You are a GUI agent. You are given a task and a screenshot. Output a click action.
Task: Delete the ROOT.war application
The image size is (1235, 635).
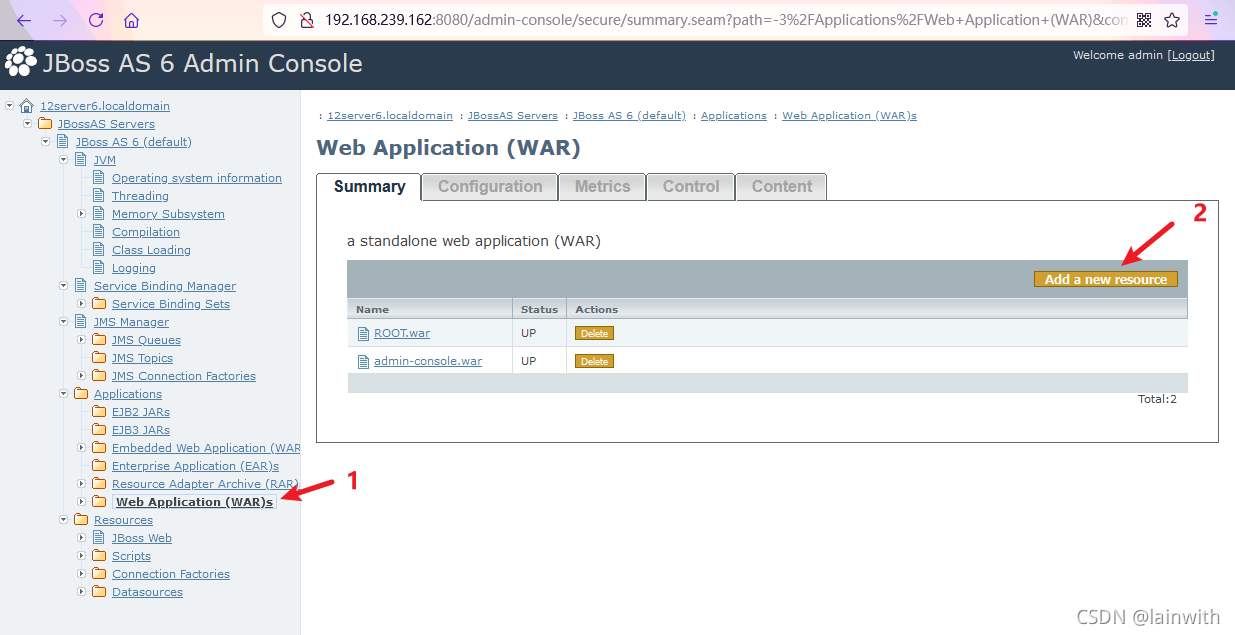click(x=594, y=334)
